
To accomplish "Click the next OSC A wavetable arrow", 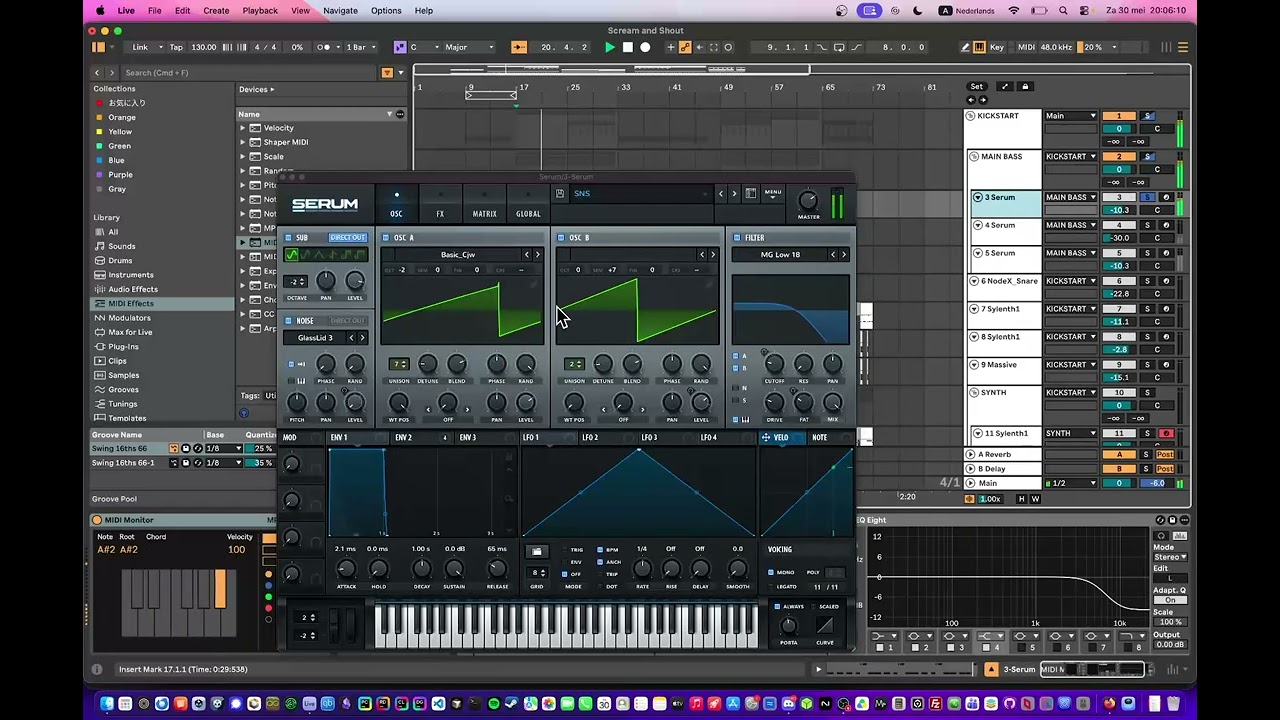I will [x=538, y=255].
